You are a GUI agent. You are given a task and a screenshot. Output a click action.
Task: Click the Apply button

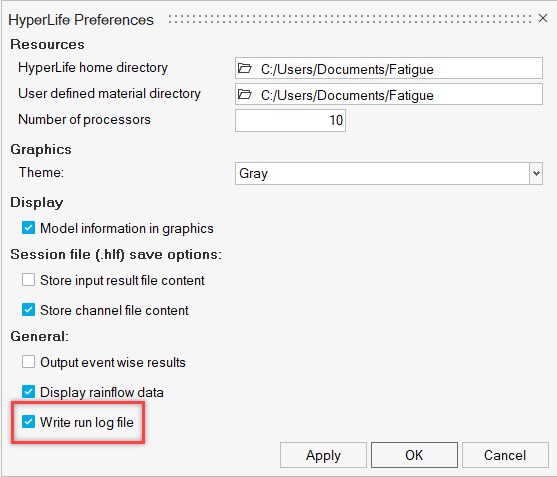point(323,455)
